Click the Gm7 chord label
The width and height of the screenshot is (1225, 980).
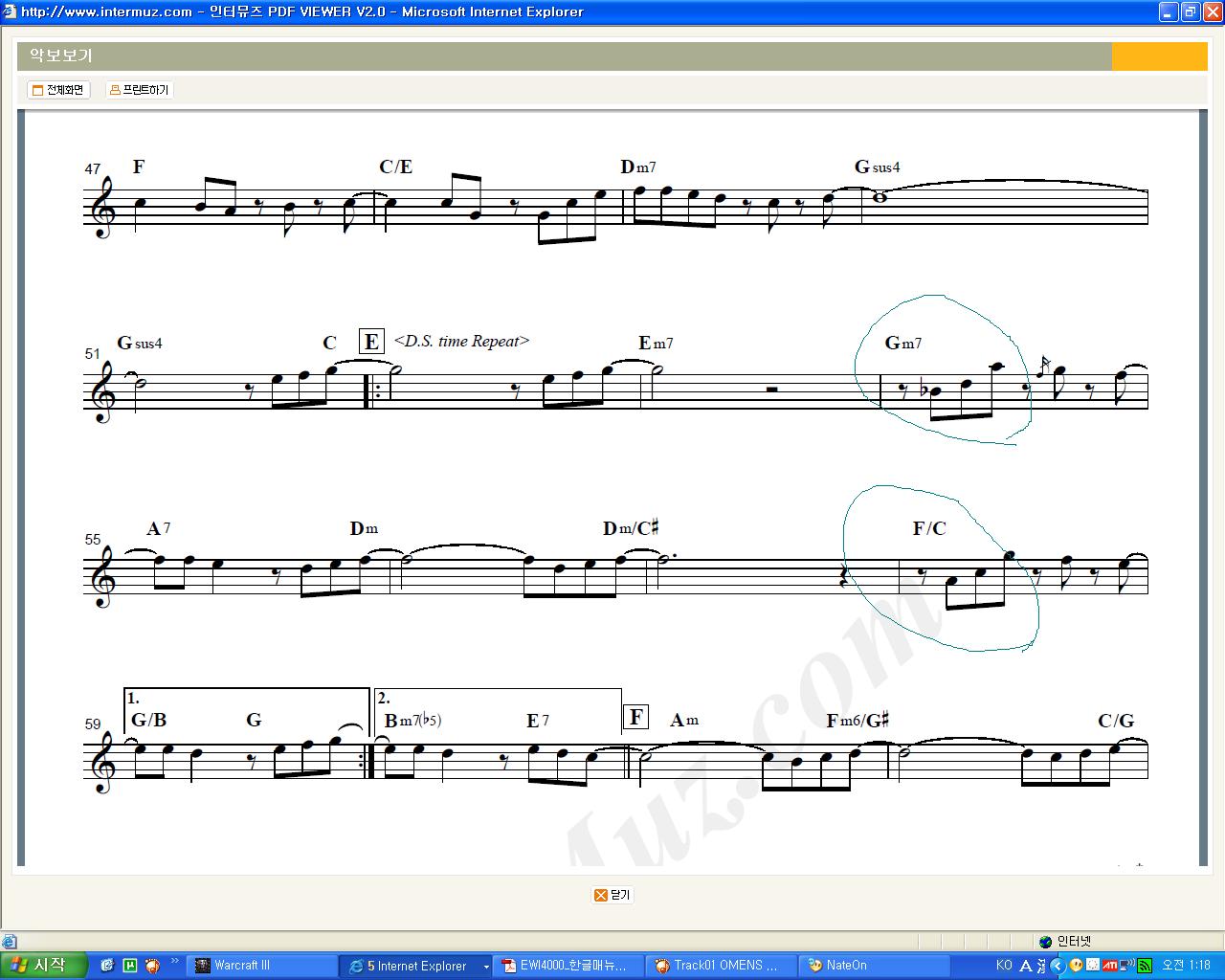(x=903, y=343)
